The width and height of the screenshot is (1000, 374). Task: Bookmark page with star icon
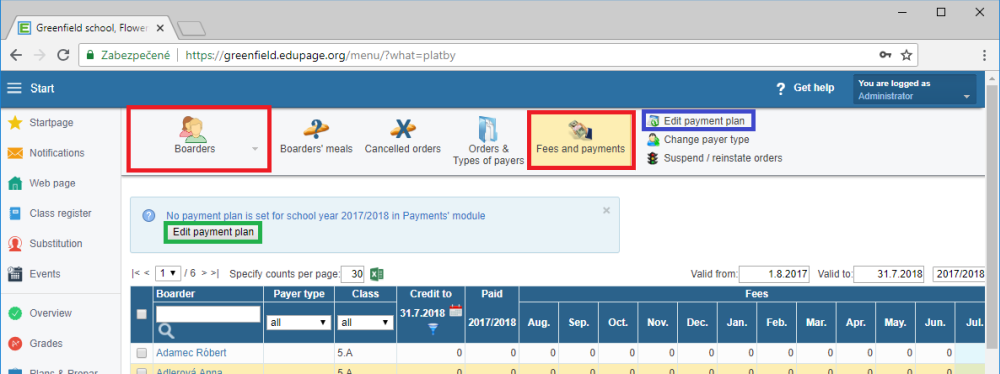tap(906, 55)
